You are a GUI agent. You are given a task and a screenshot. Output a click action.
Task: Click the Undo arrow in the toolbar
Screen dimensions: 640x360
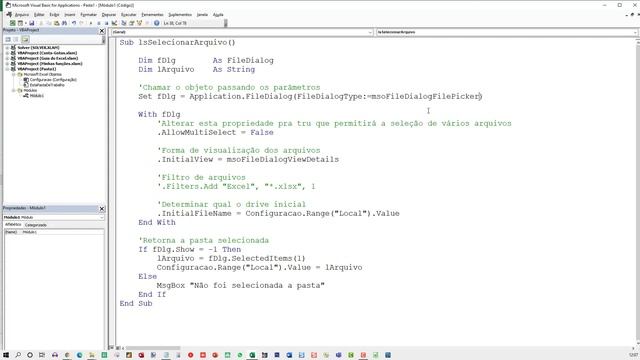tap(74, 23)
